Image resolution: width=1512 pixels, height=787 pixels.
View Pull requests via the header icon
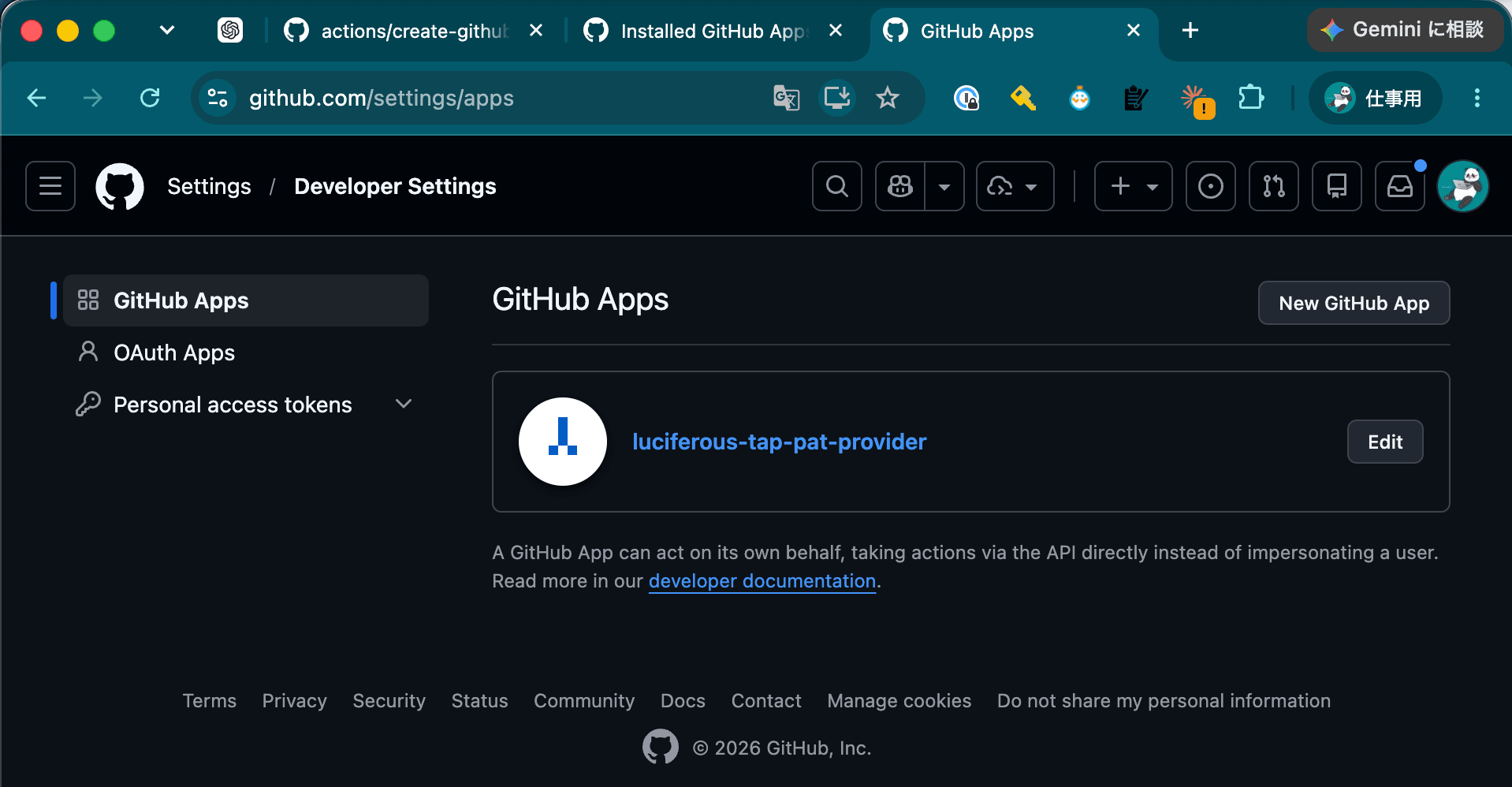[1274, 186]
